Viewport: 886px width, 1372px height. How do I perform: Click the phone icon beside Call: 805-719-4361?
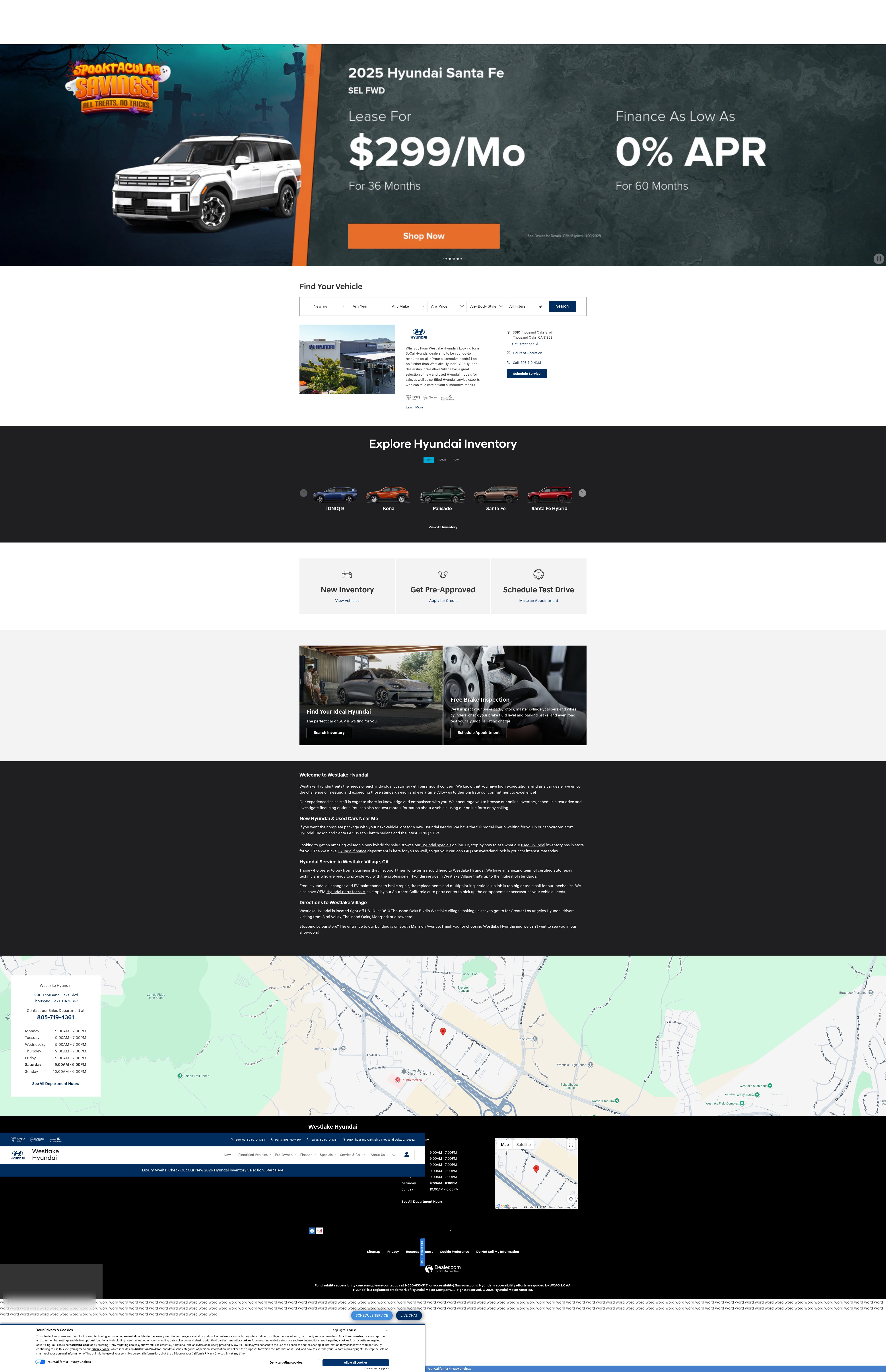tap(509, 363)
